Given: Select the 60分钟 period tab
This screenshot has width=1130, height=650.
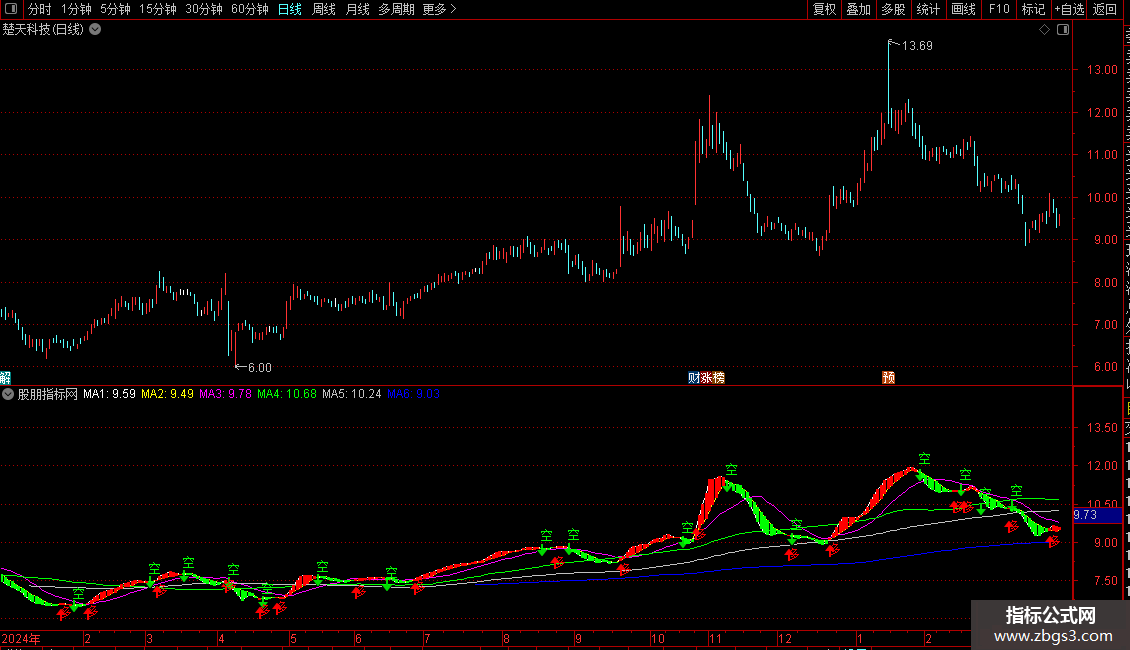Looking at the screenshot, I should [x=250, y=9].
